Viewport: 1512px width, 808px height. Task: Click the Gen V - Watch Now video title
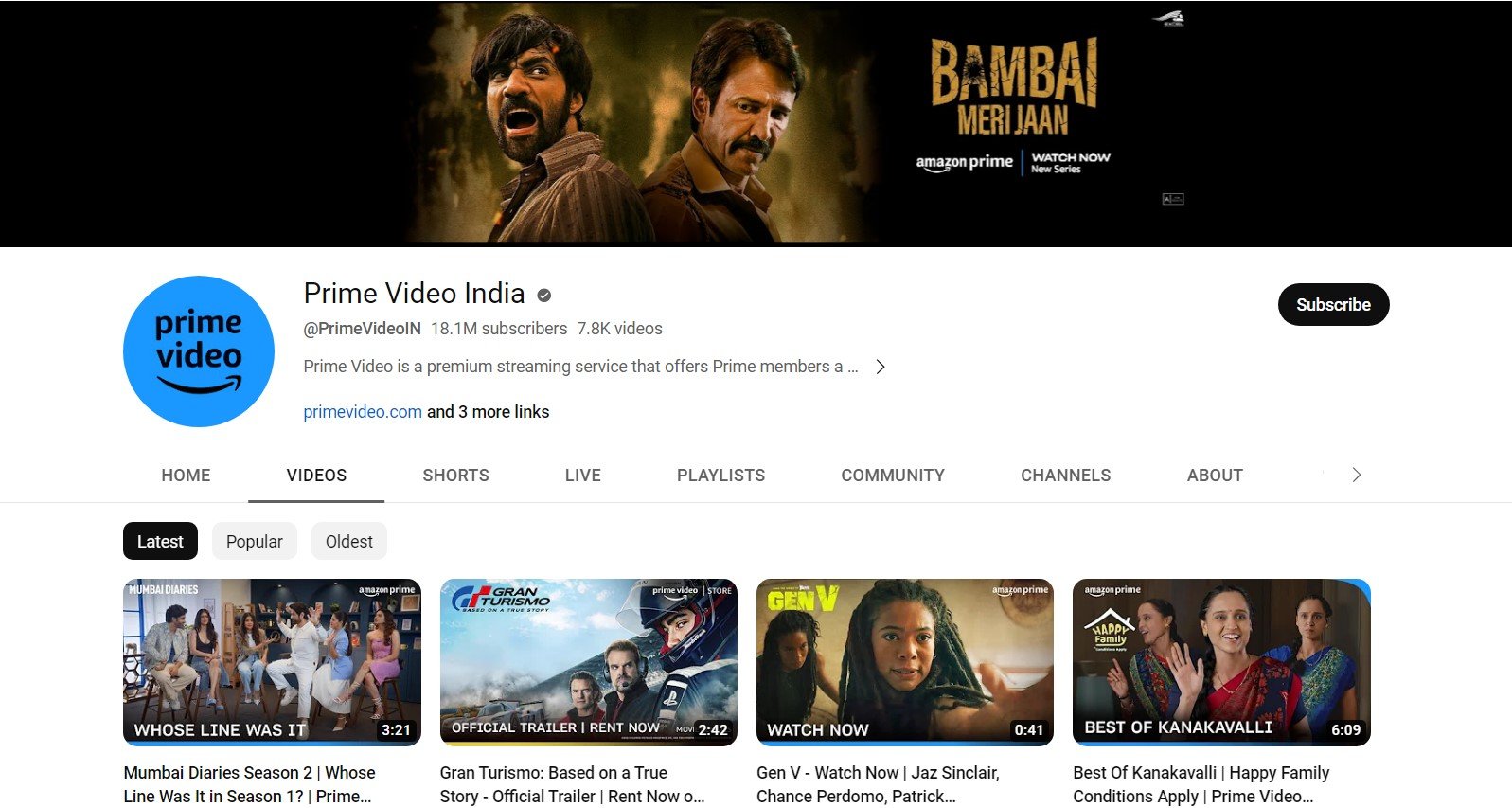[x=878, y=784]
